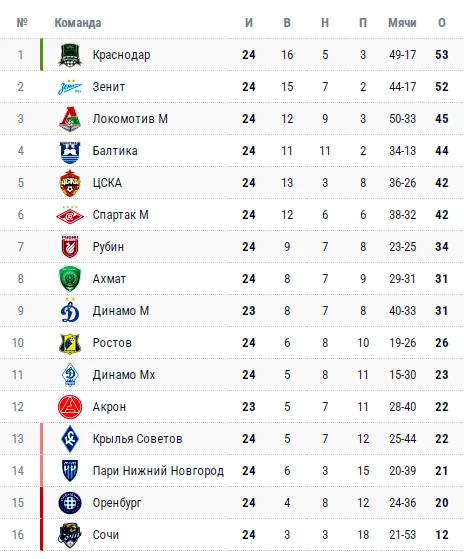Open the Локомотив М crest icon
Image resolution: width=464 pixels, height=559 pixels.
[70, 119]
